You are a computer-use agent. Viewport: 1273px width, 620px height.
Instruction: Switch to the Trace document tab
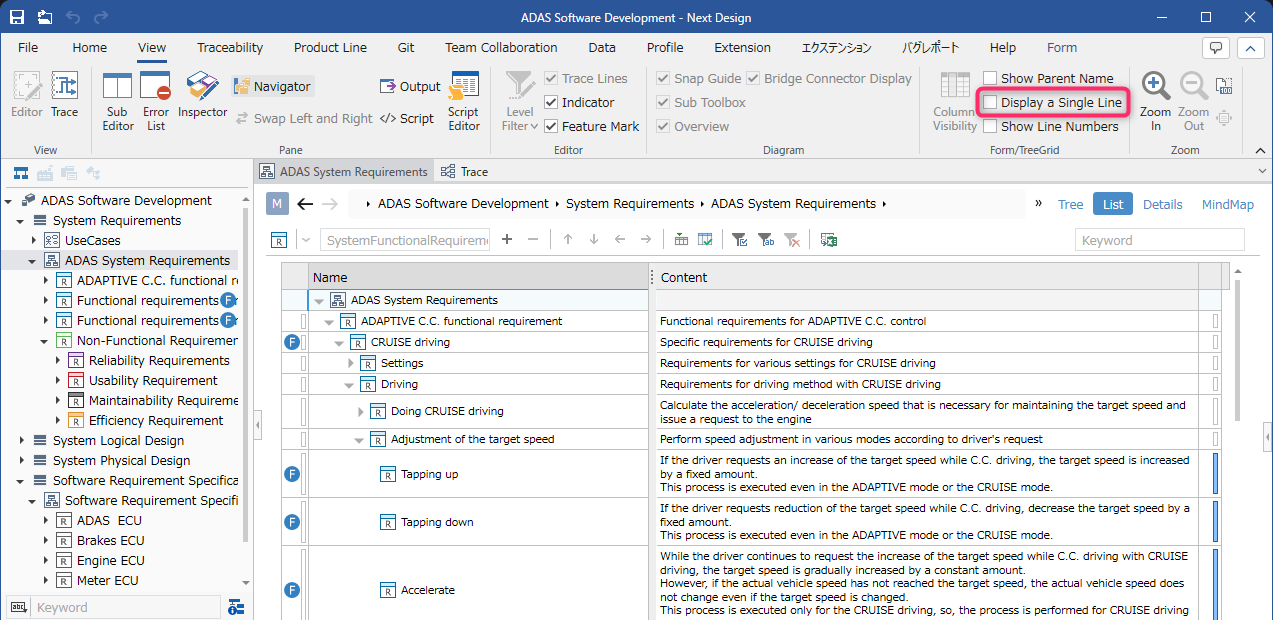465,172
